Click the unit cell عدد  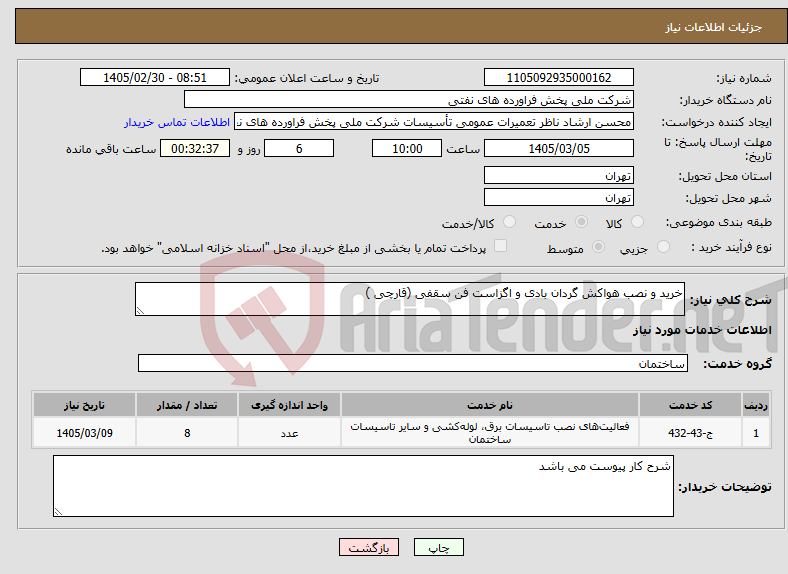pyautogui.click(x=289, y=433)
